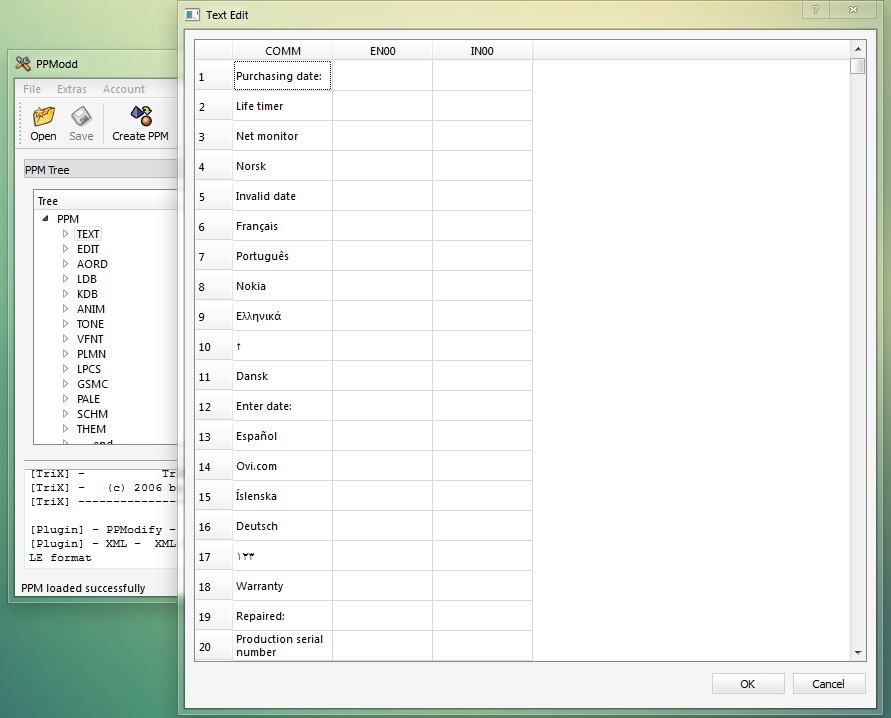This screenshot has height=718, width=891.
Task: Select the 'Ελληνικά' cell
Action: (x=282, y=316)
